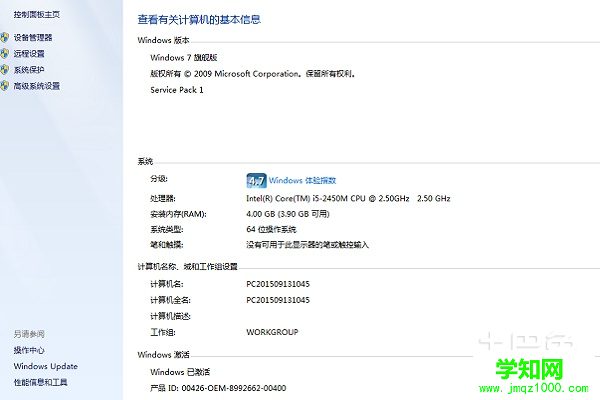The image size is (600, 400).
Task: Click shield icon beside 远程设置
Action: tap(4, 53)
